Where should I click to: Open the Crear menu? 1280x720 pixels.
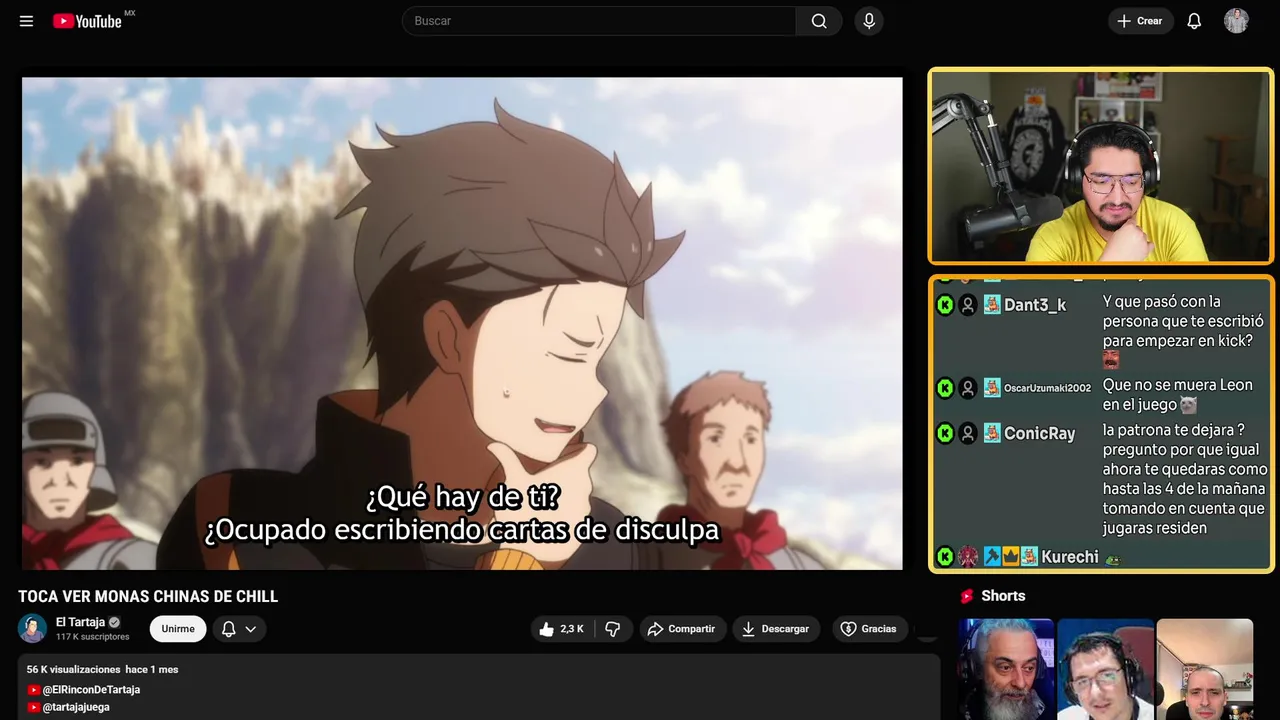(x=1140, y=21)
